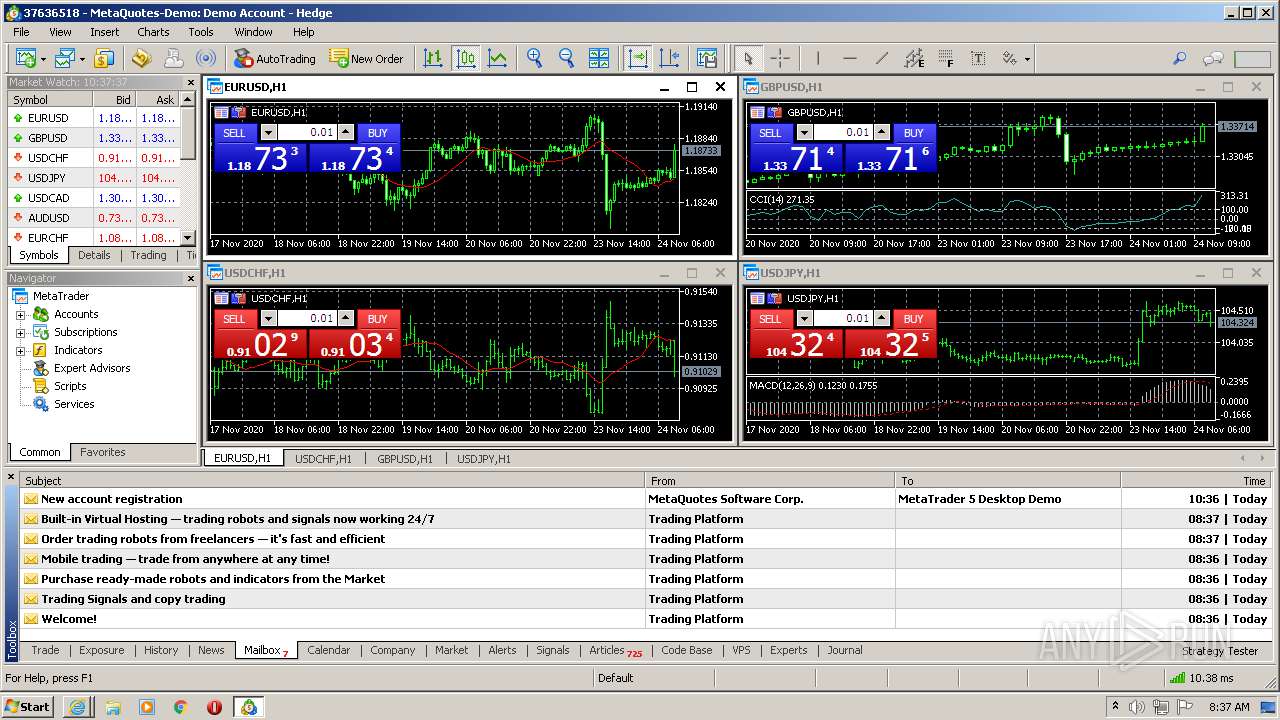1280x720 pixels.
Task: Zoom out the chart
Action: pyautogui.click(x=566, y=58)
